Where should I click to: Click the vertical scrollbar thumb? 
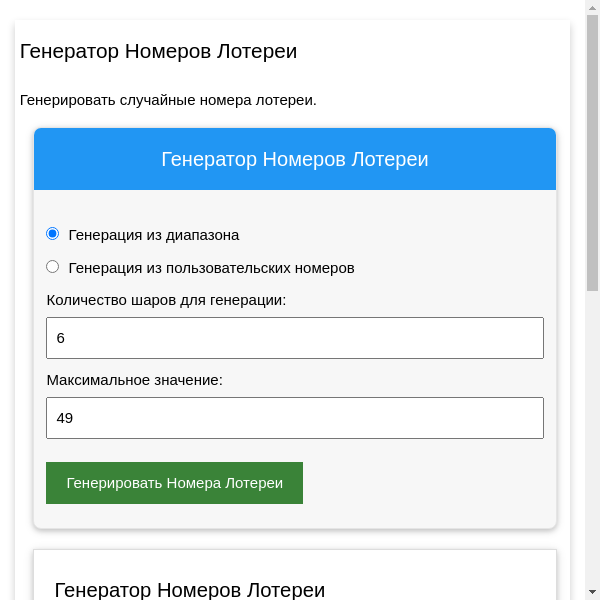592,150
